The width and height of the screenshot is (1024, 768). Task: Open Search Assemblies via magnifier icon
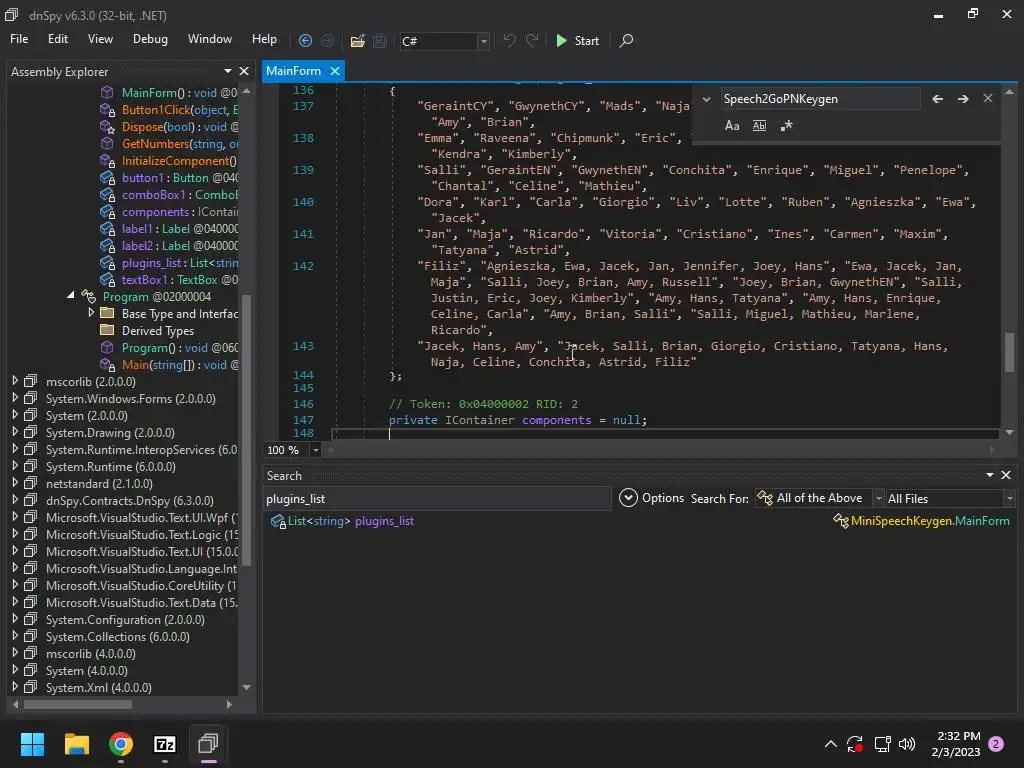pyautogui.click(x=626, y=40)
